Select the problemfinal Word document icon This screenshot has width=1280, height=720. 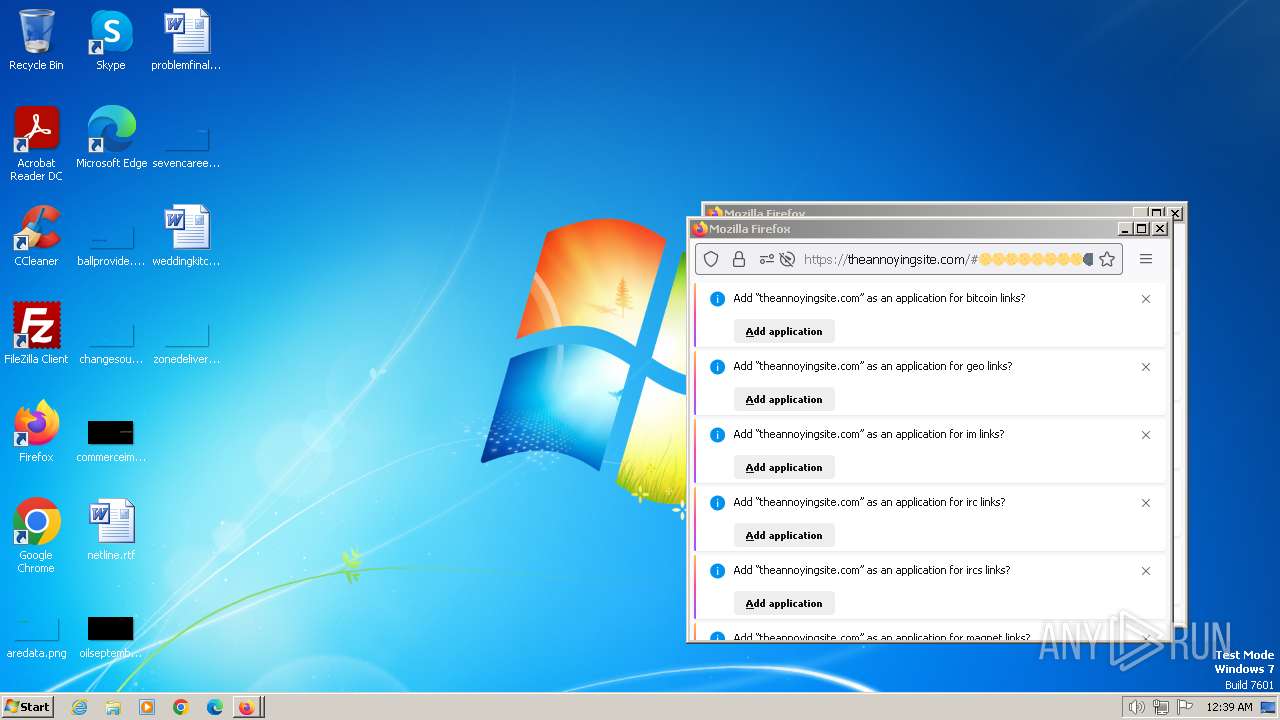pyautogui.click(x=186, y=40)
